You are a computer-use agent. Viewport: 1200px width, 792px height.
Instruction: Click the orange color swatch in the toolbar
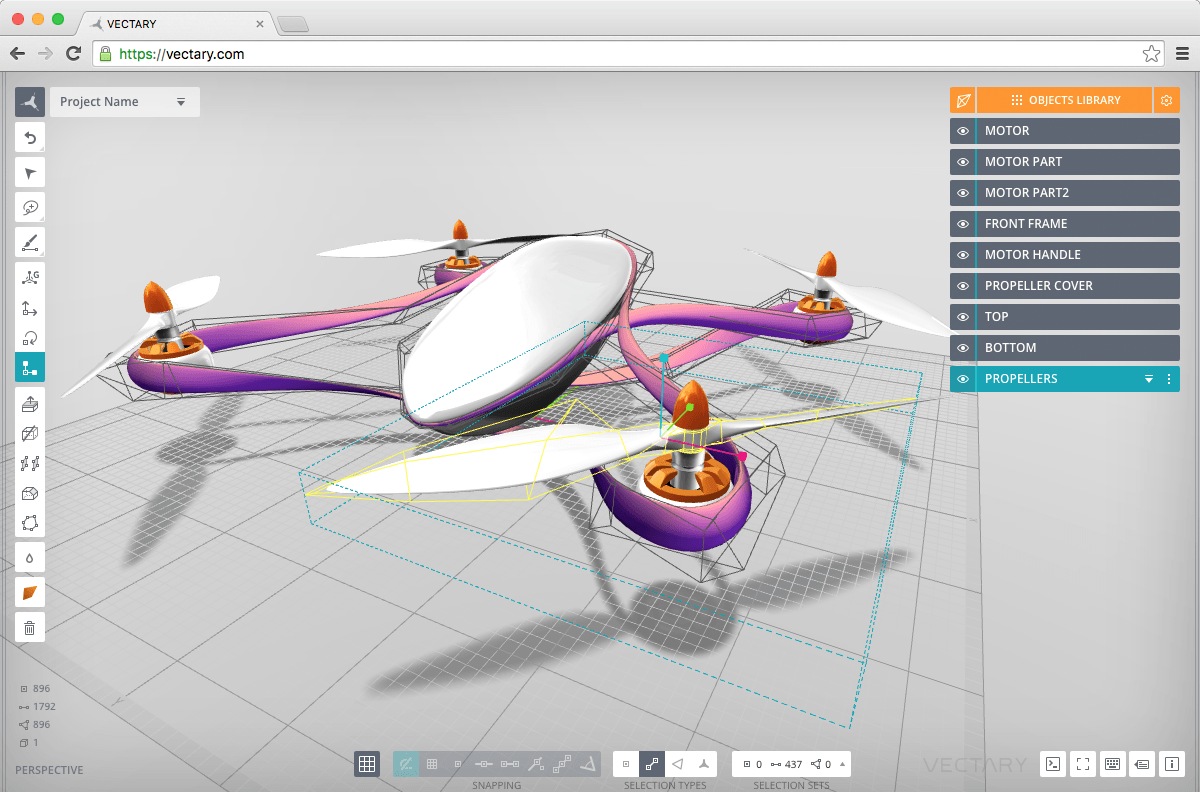(x=29, y=592)
